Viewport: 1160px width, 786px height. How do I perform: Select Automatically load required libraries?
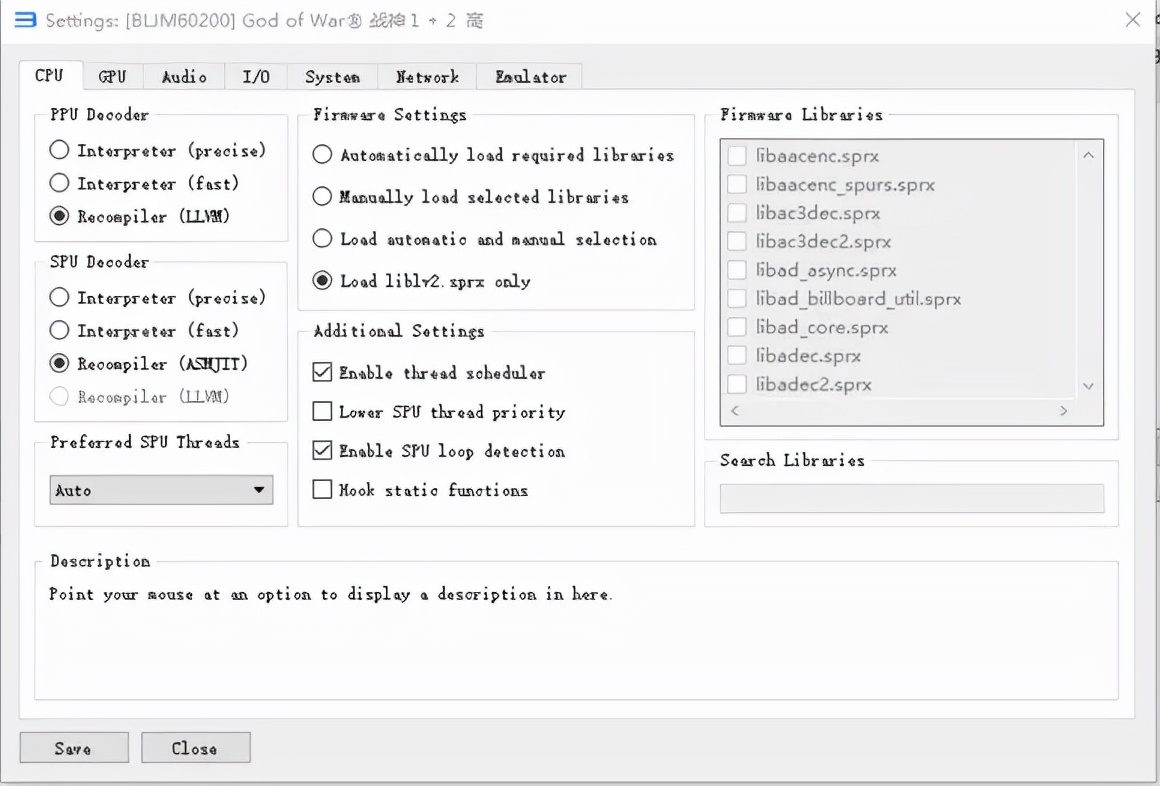(x=322, y=155)
